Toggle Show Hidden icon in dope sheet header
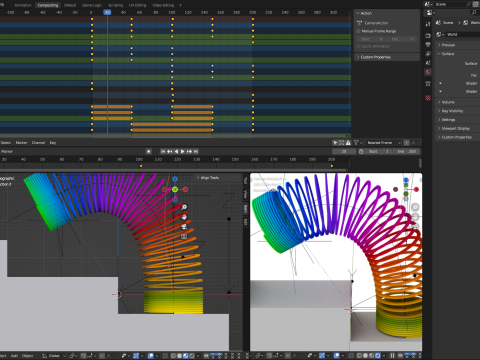The image size is (480, 360). tap(342, 143)
